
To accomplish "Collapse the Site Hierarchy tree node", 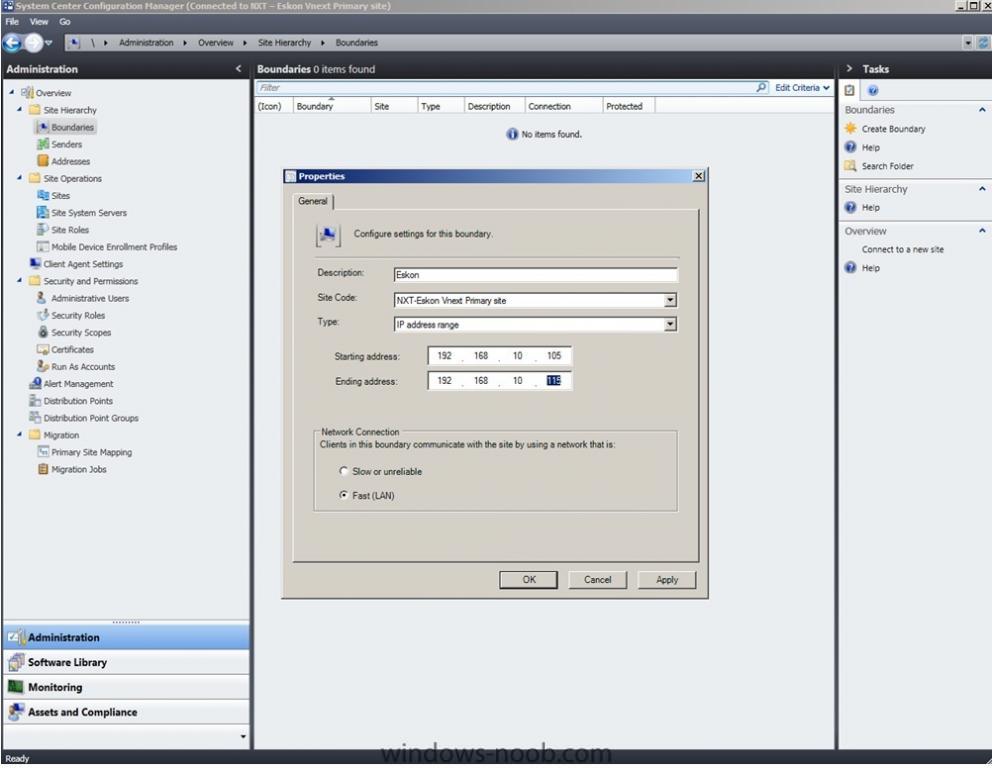I will [19, 109].
